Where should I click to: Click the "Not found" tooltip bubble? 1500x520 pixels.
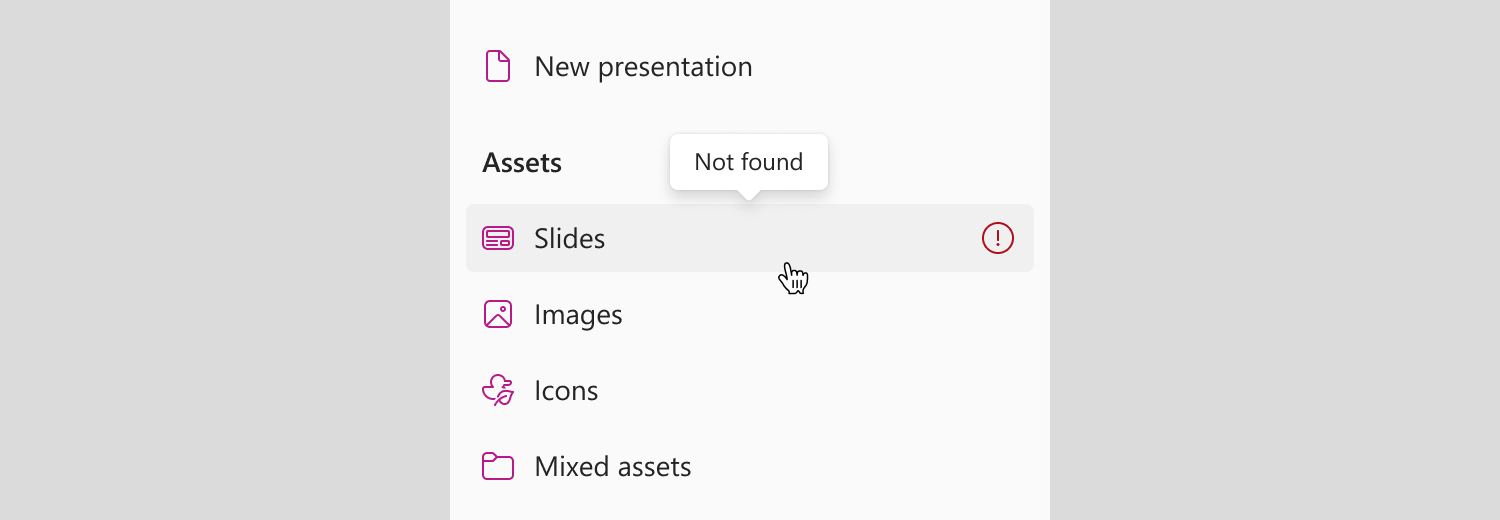[749, 162]
